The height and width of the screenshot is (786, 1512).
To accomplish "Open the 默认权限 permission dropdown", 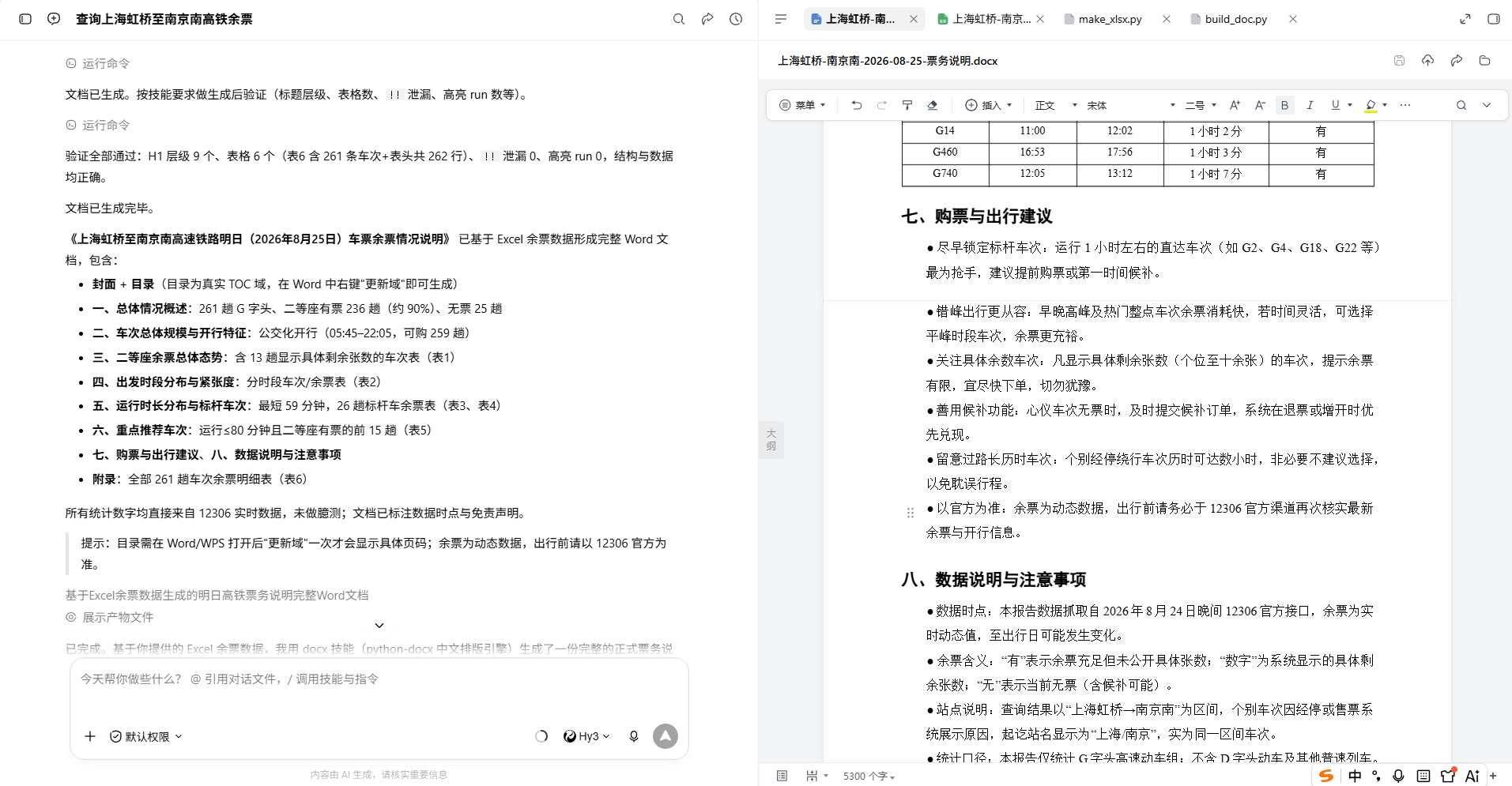I will (146, 736).
